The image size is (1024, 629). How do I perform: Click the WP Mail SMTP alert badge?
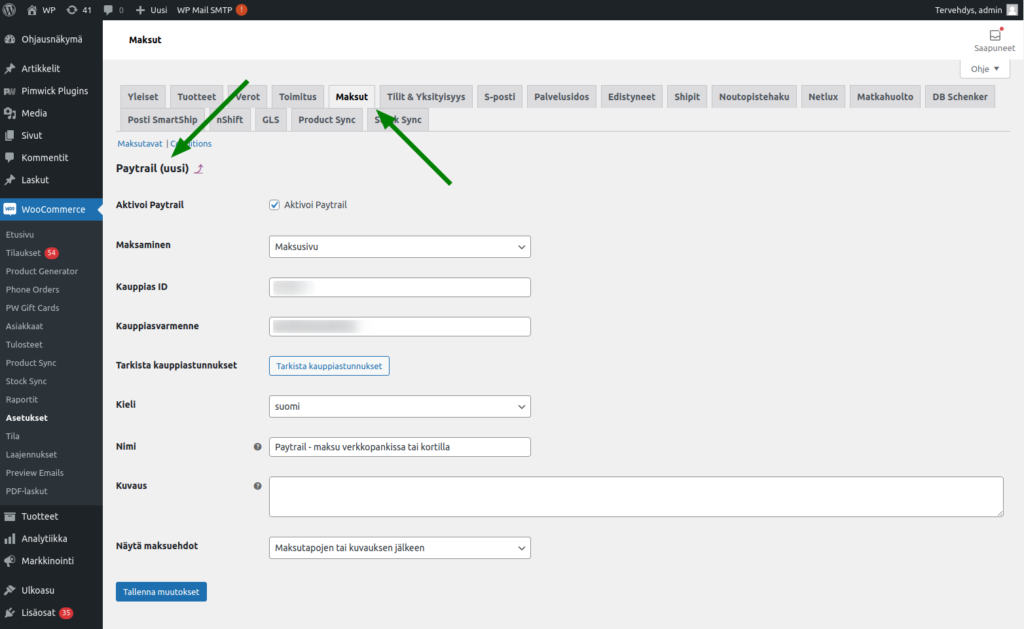point(242,10)
